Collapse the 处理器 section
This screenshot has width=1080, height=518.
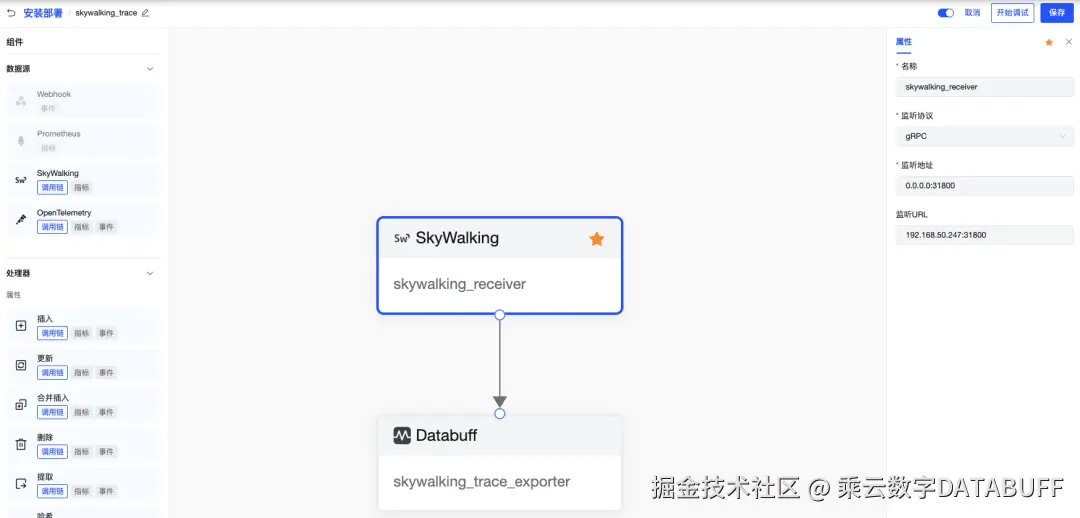[x=150, y=273]
